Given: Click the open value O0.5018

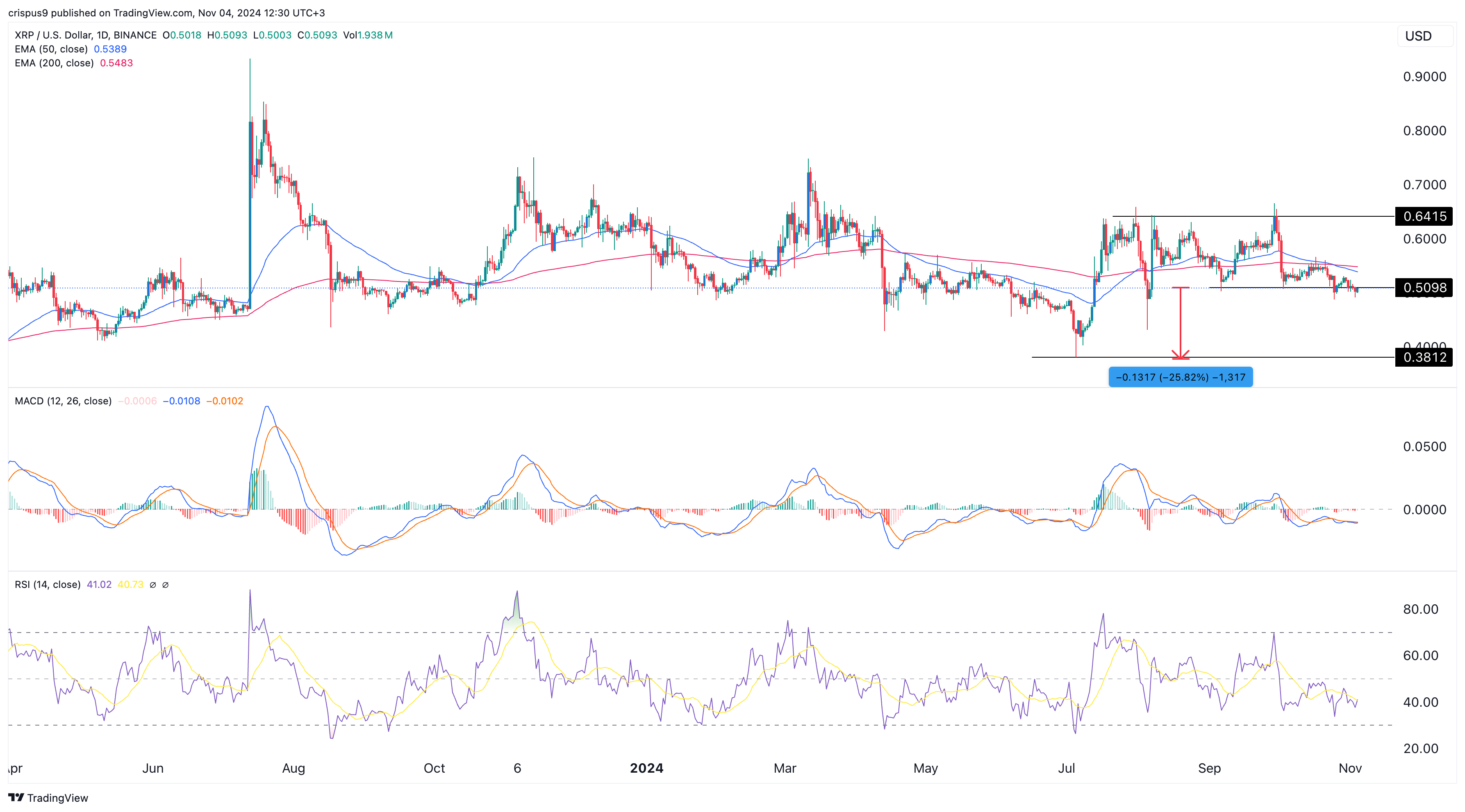Looking at the screenshot, I should click(182, 35).
